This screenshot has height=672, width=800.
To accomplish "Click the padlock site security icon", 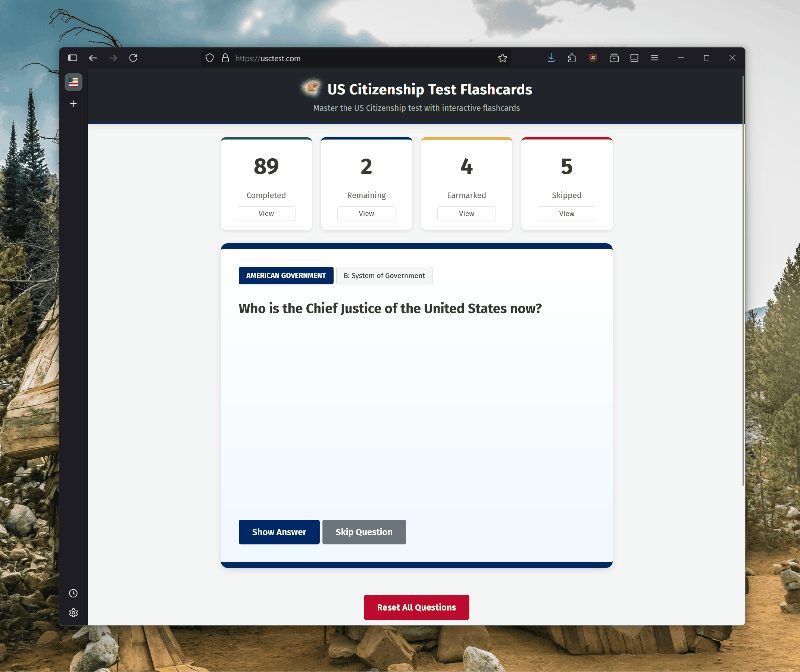I will pyautogui.click(x=226, y=58).
